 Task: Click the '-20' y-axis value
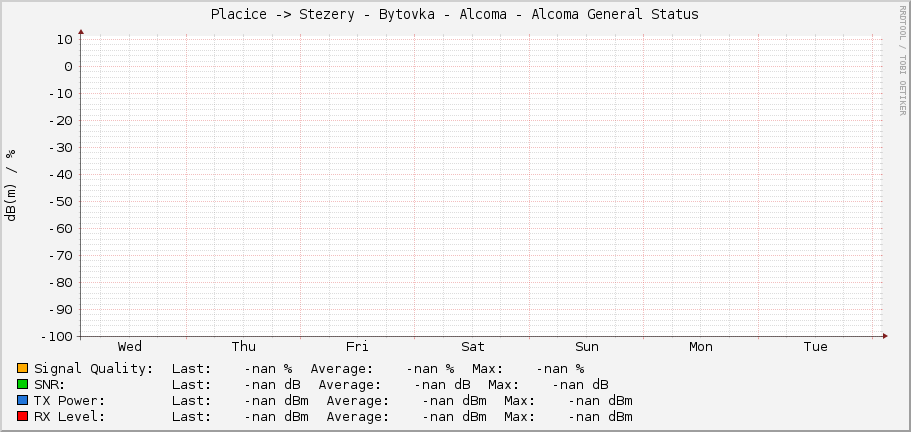[60, 121]
